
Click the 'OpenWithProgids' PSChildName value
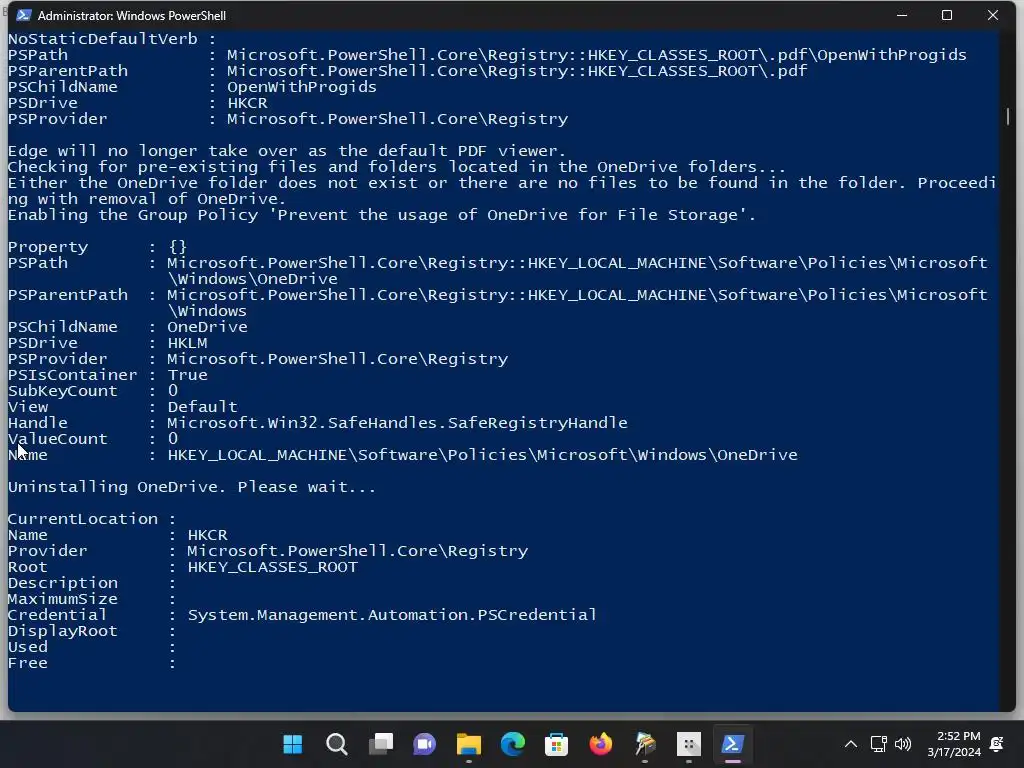(302, 87)
